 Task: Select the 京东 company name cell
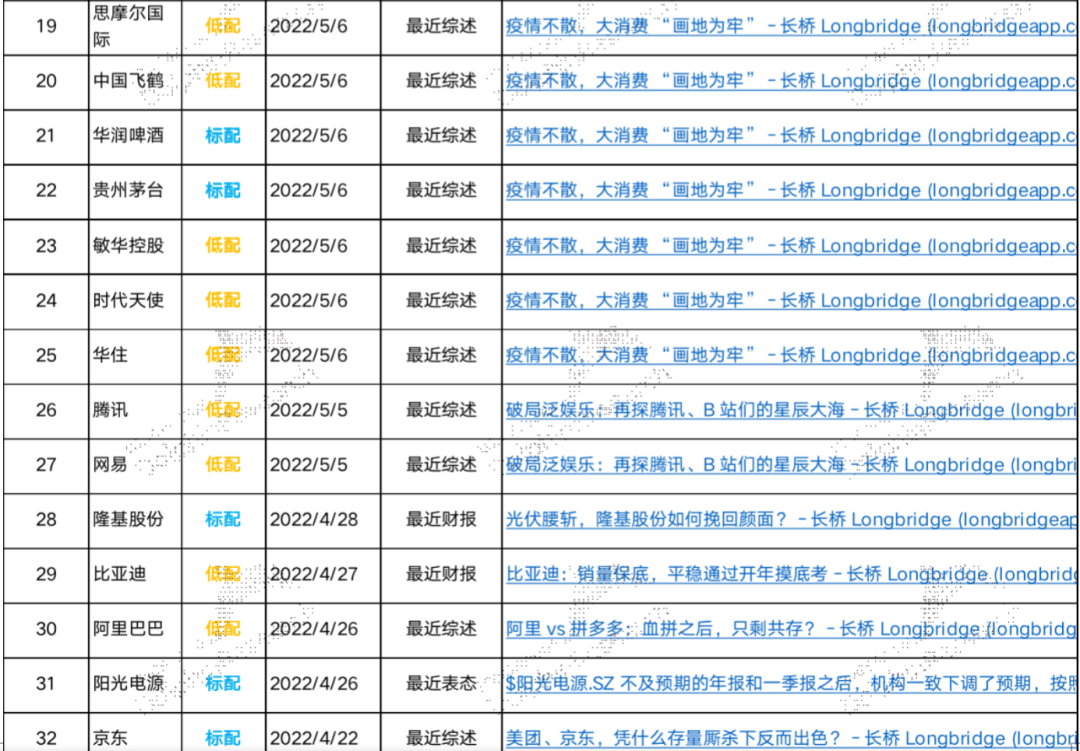click(135, 732)
